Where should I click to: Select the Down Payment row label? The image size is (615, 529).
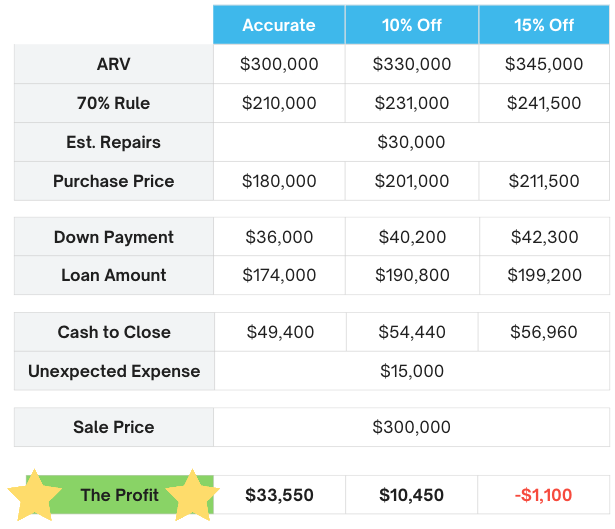(x=113, y=237)
